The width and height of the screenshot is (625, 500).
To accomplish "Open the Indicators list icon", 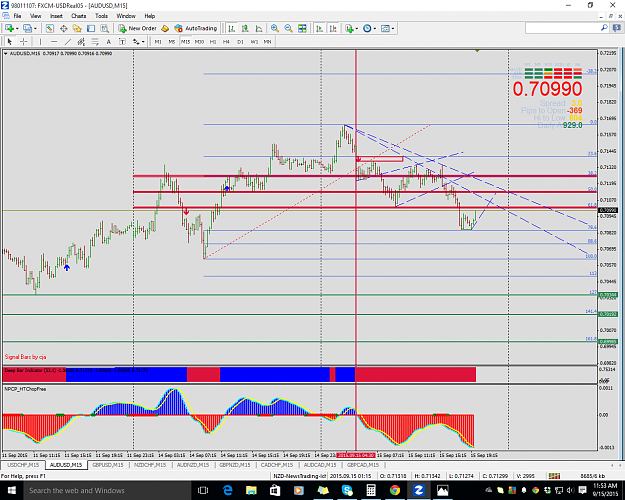I will (349, 28).
